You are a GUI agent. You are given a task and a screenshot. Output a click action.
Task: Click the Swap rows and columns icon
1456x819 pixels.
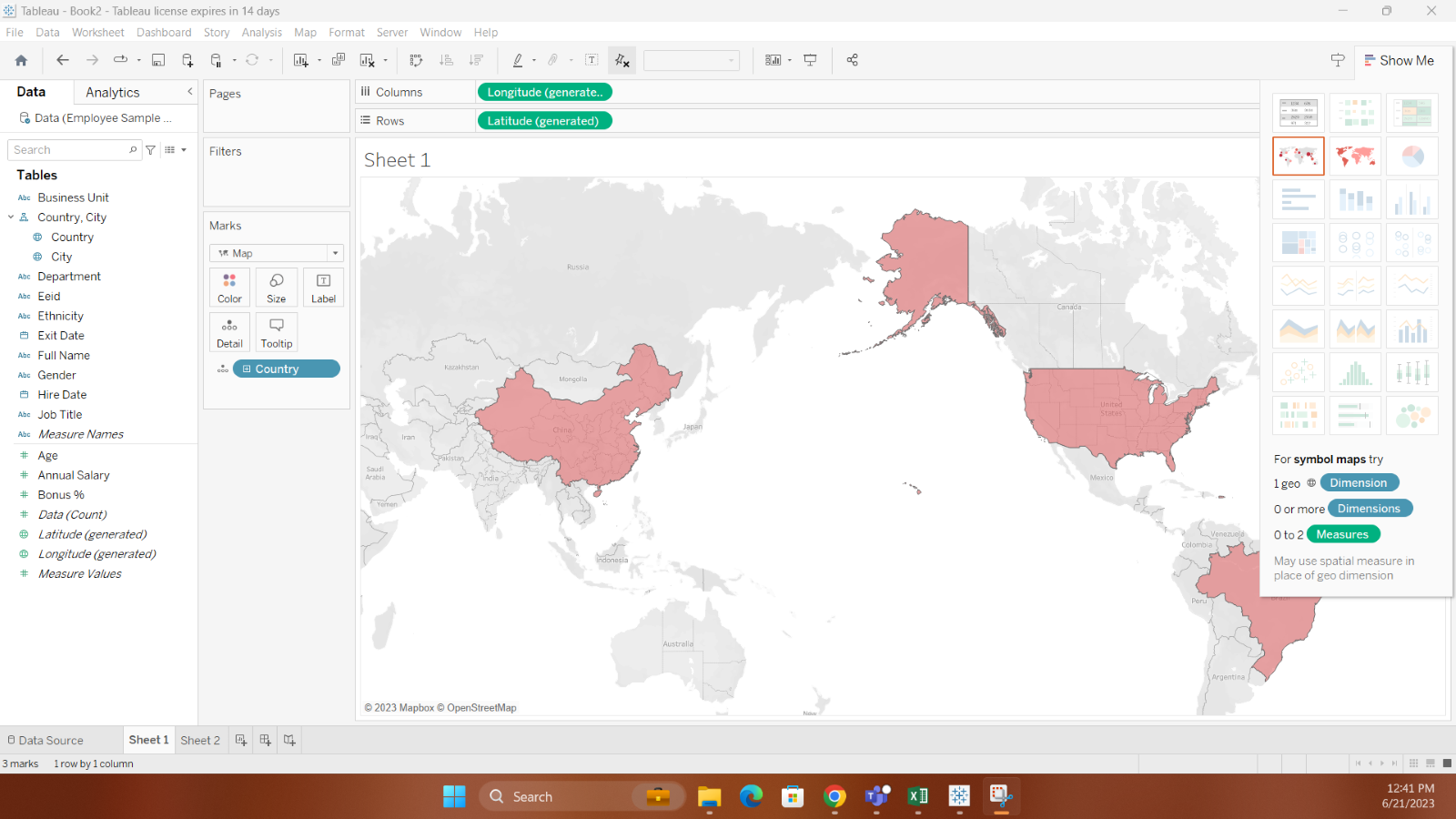pyautogui.click(x=416, y=60)
